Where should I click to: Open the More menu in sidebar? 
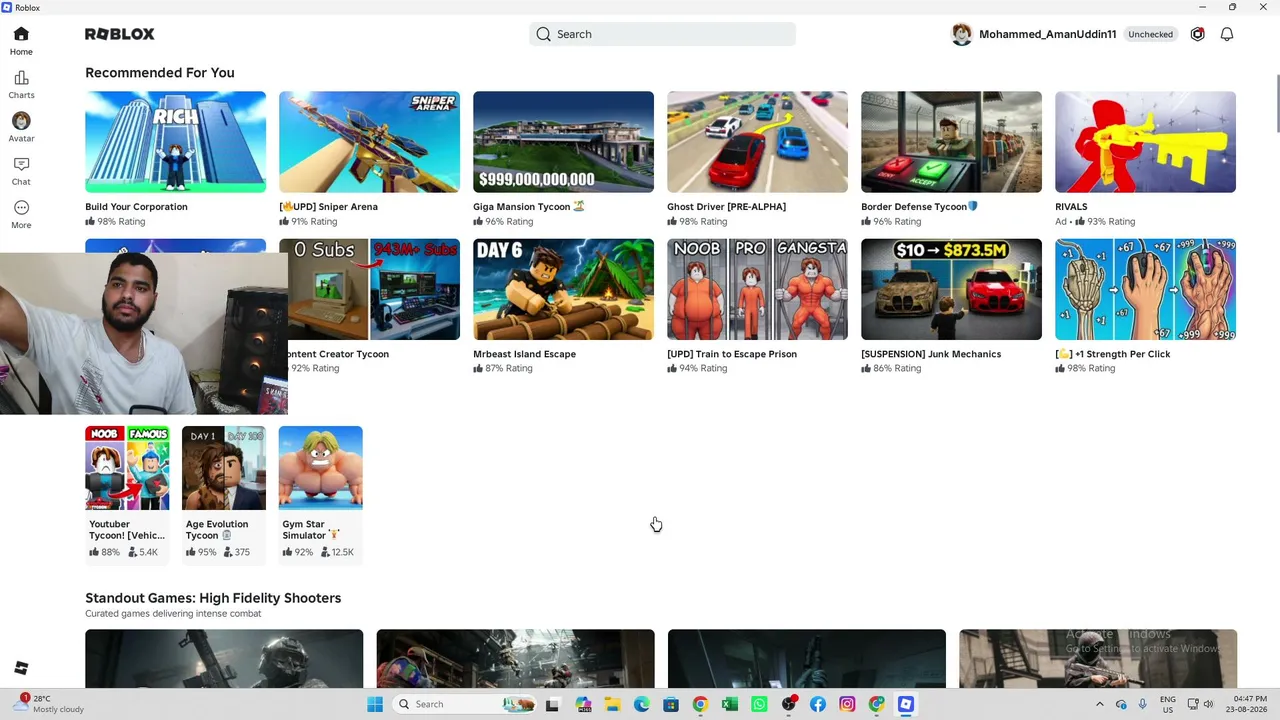[x=21, y=214]
